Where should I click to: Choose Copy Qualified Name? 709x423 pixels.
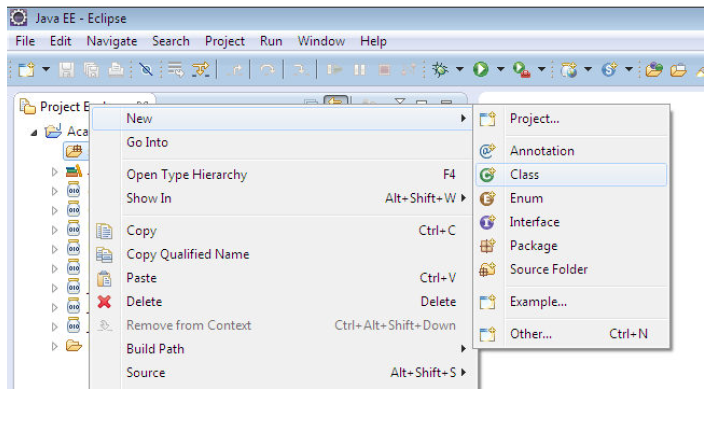coord(281,254)
